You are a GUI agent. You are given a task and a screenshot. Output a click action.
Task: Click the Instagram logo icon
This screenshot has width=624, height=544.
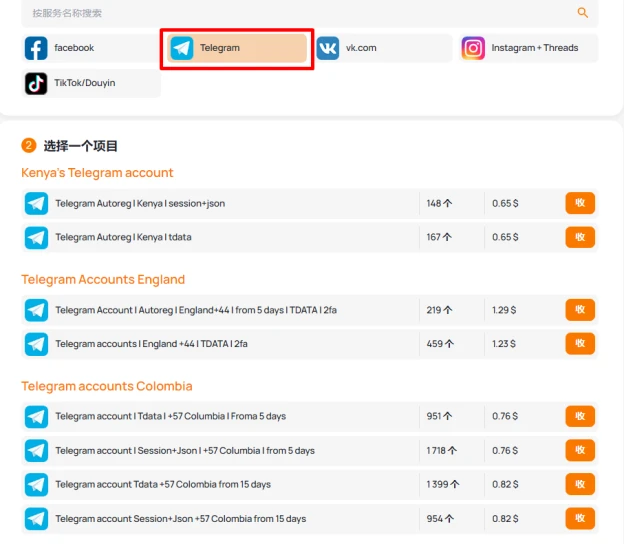click(x=473, y=48)
